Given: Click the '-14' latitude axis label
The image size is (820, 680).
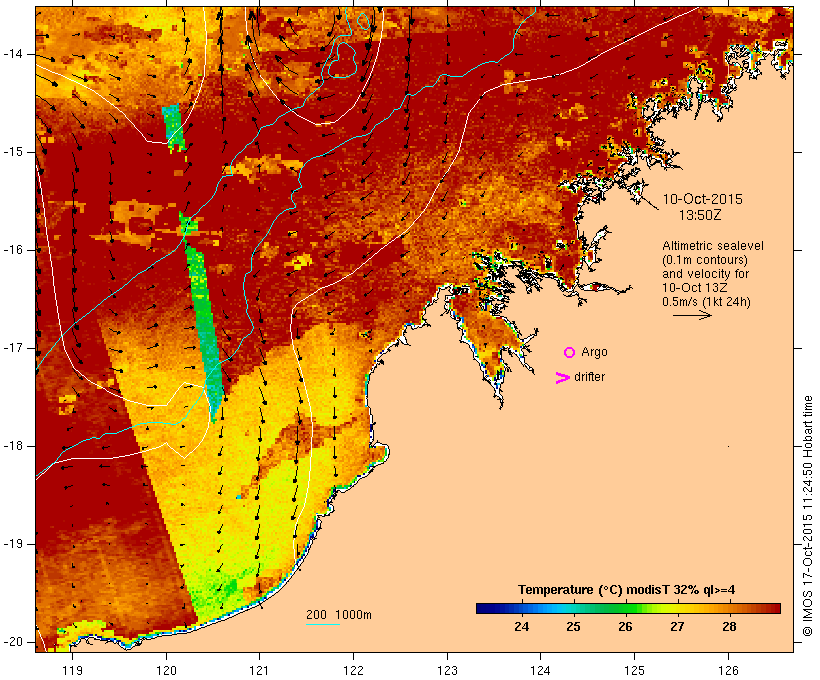Looking at the screenshot, I should pos(12,54).
